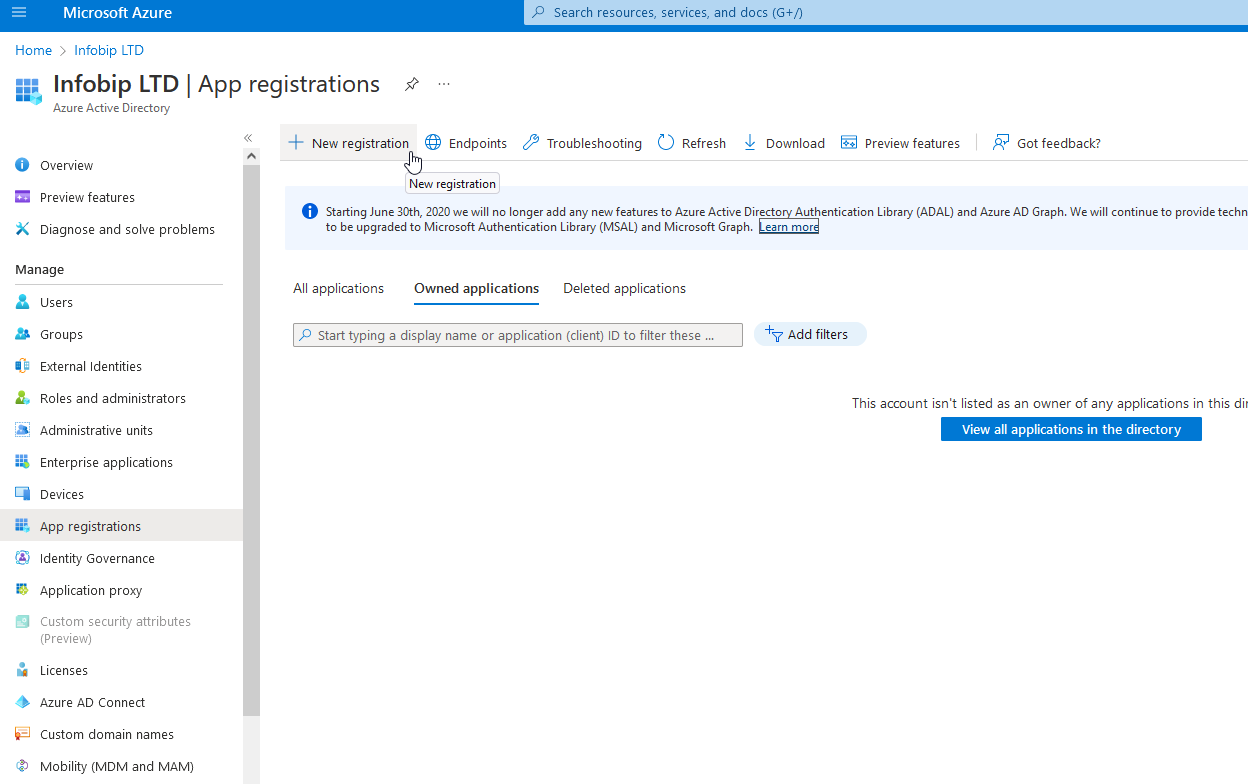The height and width of the screenshot is (784, 1248).
Task: Click the Endpoints globe icon
Action: click(433, 143)
